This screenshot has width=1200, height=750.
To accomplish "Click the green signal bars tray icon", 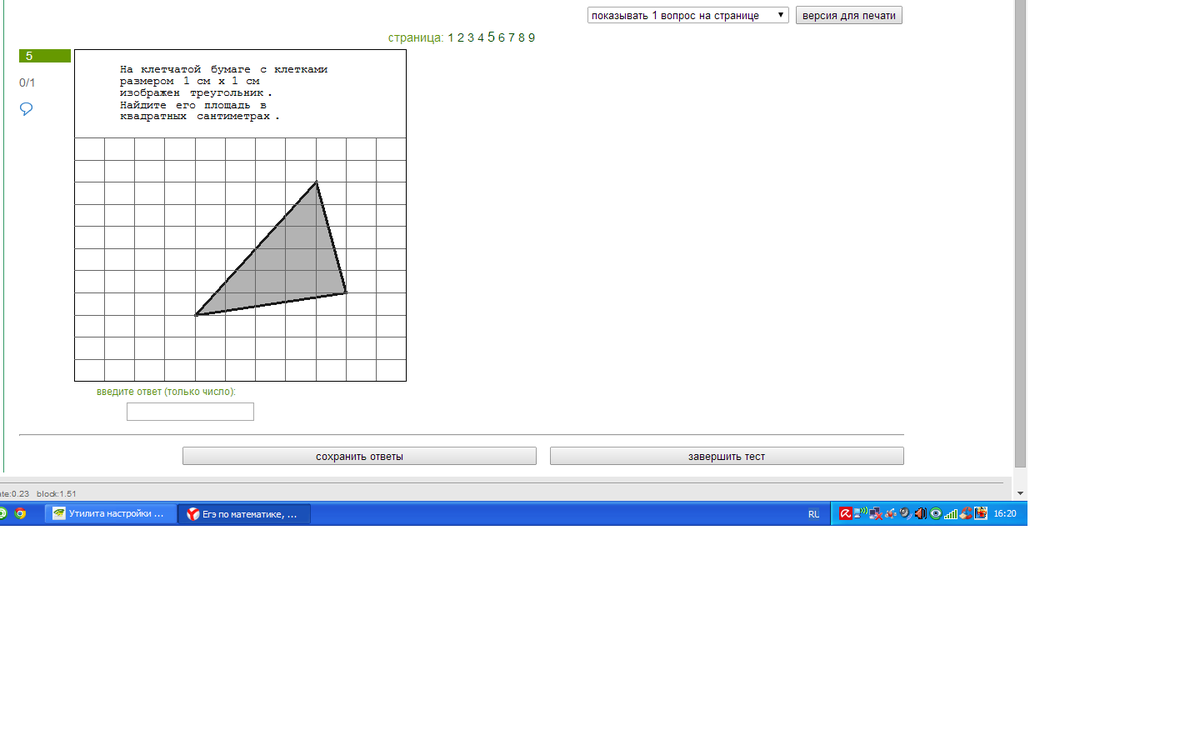I will pos(950,514).
